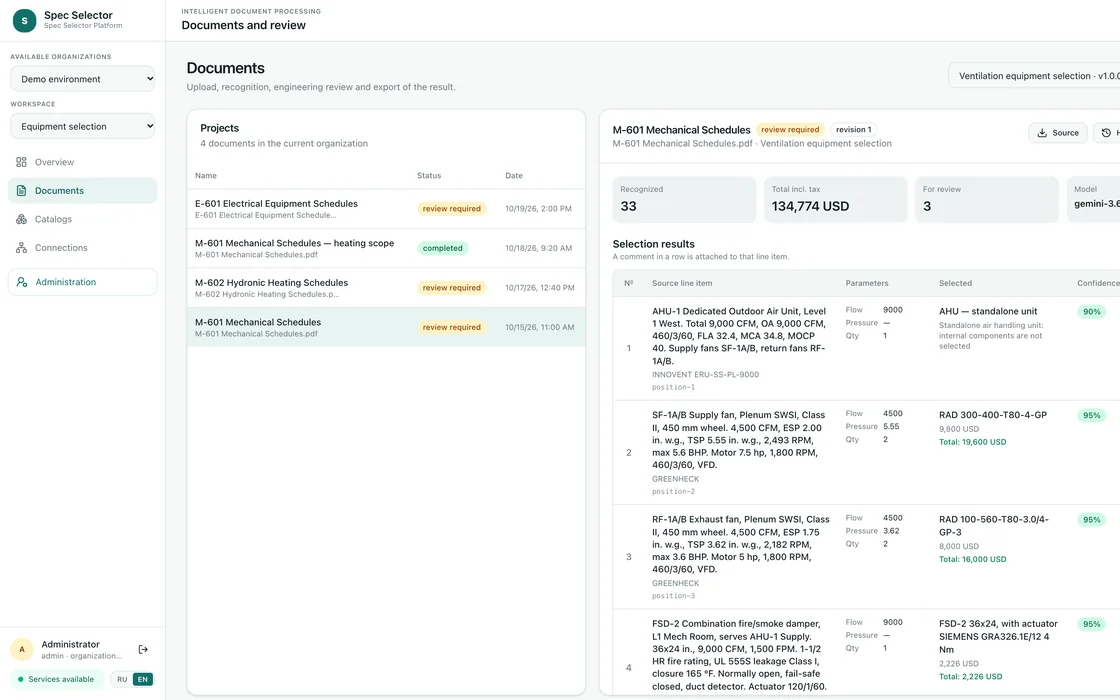Click the revision 1 badge

(854, 130)
